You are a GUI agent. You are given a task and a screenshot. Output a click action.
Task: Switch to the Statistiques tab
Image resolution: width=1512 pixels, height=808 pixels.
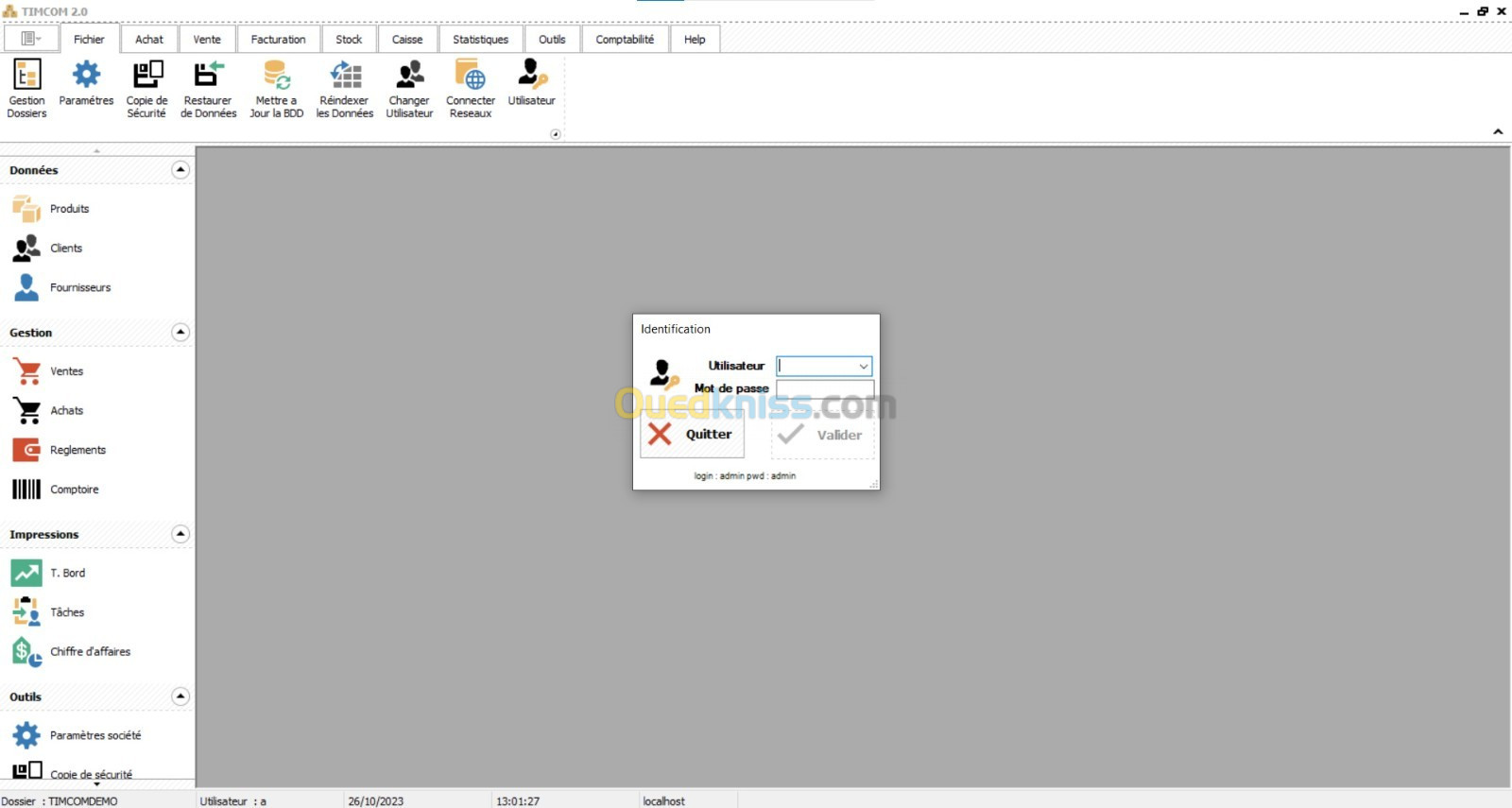click(x=480, y=40)
